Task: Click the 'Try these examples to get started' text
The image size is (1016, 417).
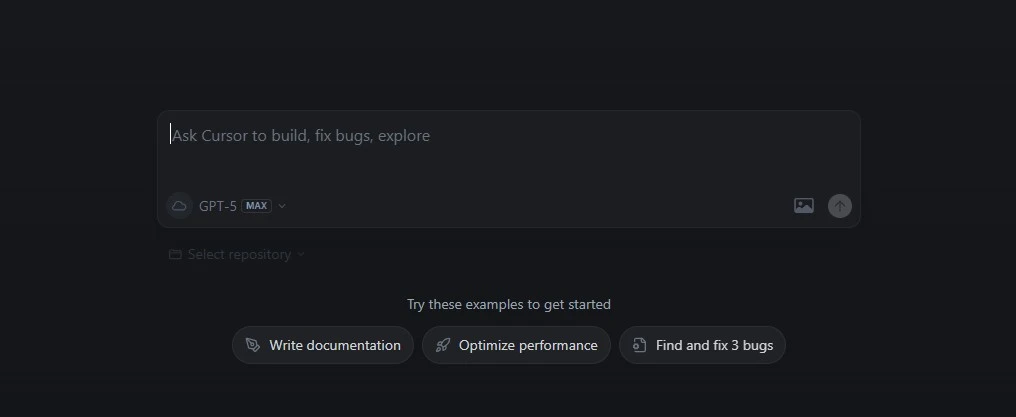Action: pos(509,304)
